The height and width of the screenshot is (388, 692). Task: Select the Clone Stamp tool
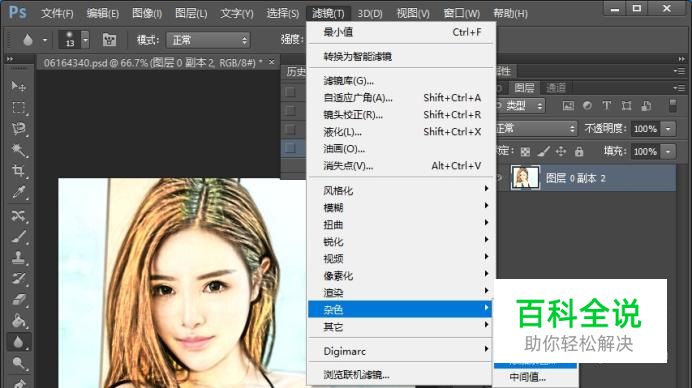(x=18, y=257)
